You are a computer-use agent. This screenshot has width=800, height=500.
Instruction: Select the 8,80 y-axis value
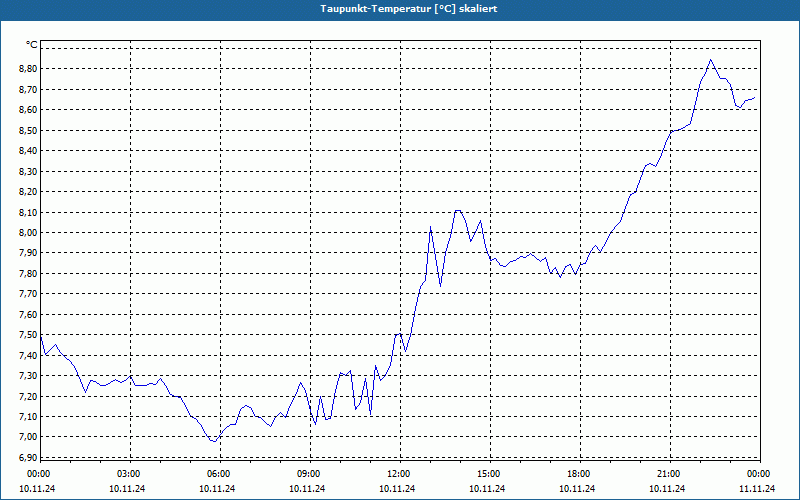[x=28, y=69]
